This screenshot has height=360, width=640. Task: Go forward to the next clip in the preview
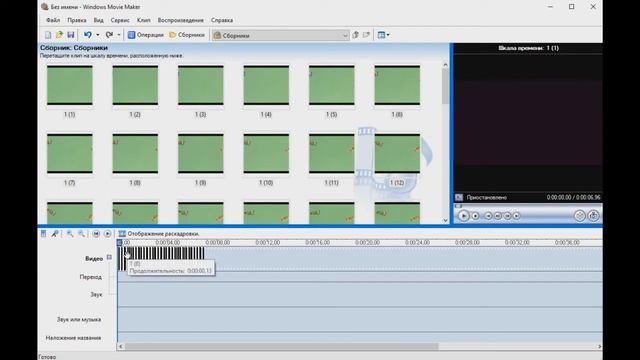coord(517,216)
